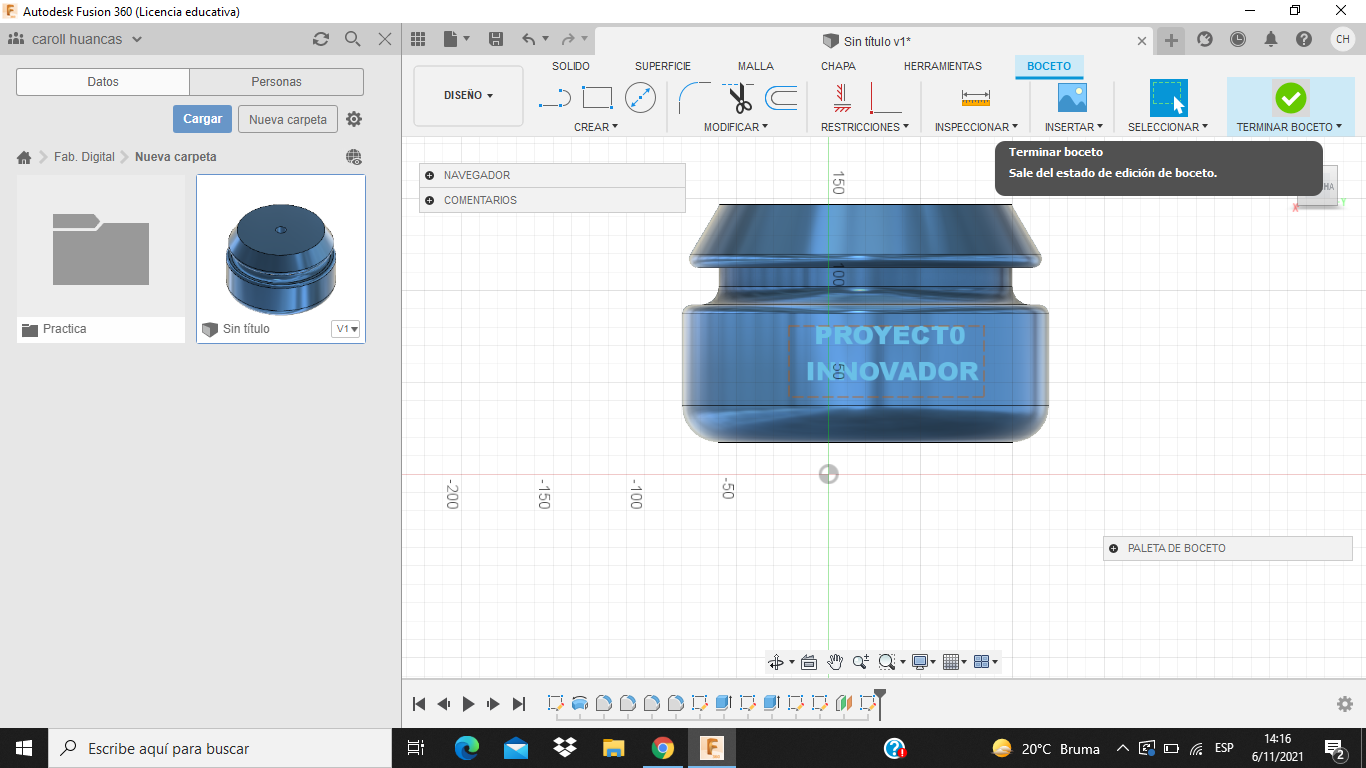
Task: Switch to the SOLIDO tab
Action: point(571,66)
